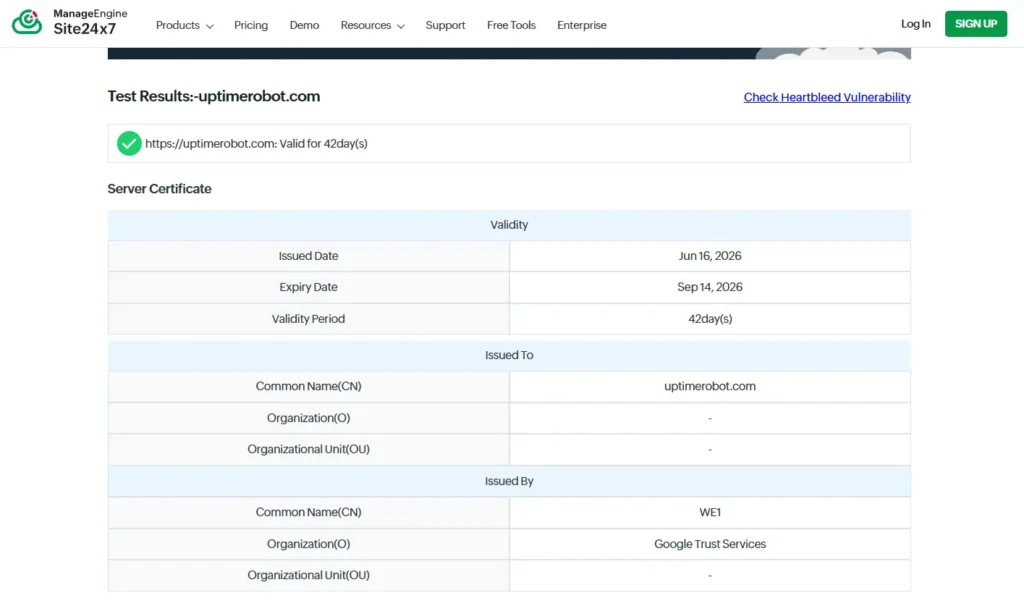This screenshot has width=1024, height=606.
Task: Click the green valid checkmark icon
Action: coord(129,143)
